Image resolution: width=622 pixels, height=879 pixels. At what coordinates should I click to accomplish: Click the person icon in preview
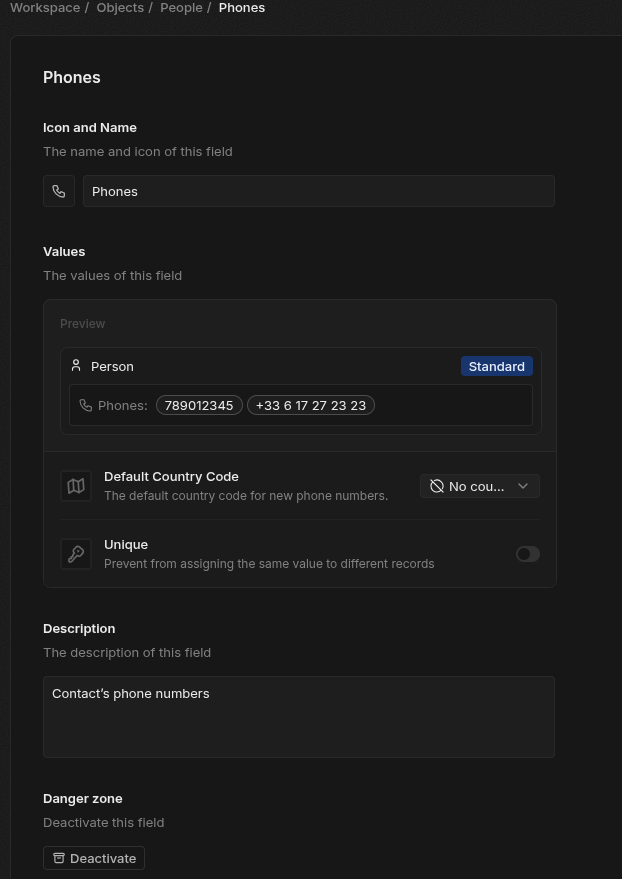[x=76, y=366]
